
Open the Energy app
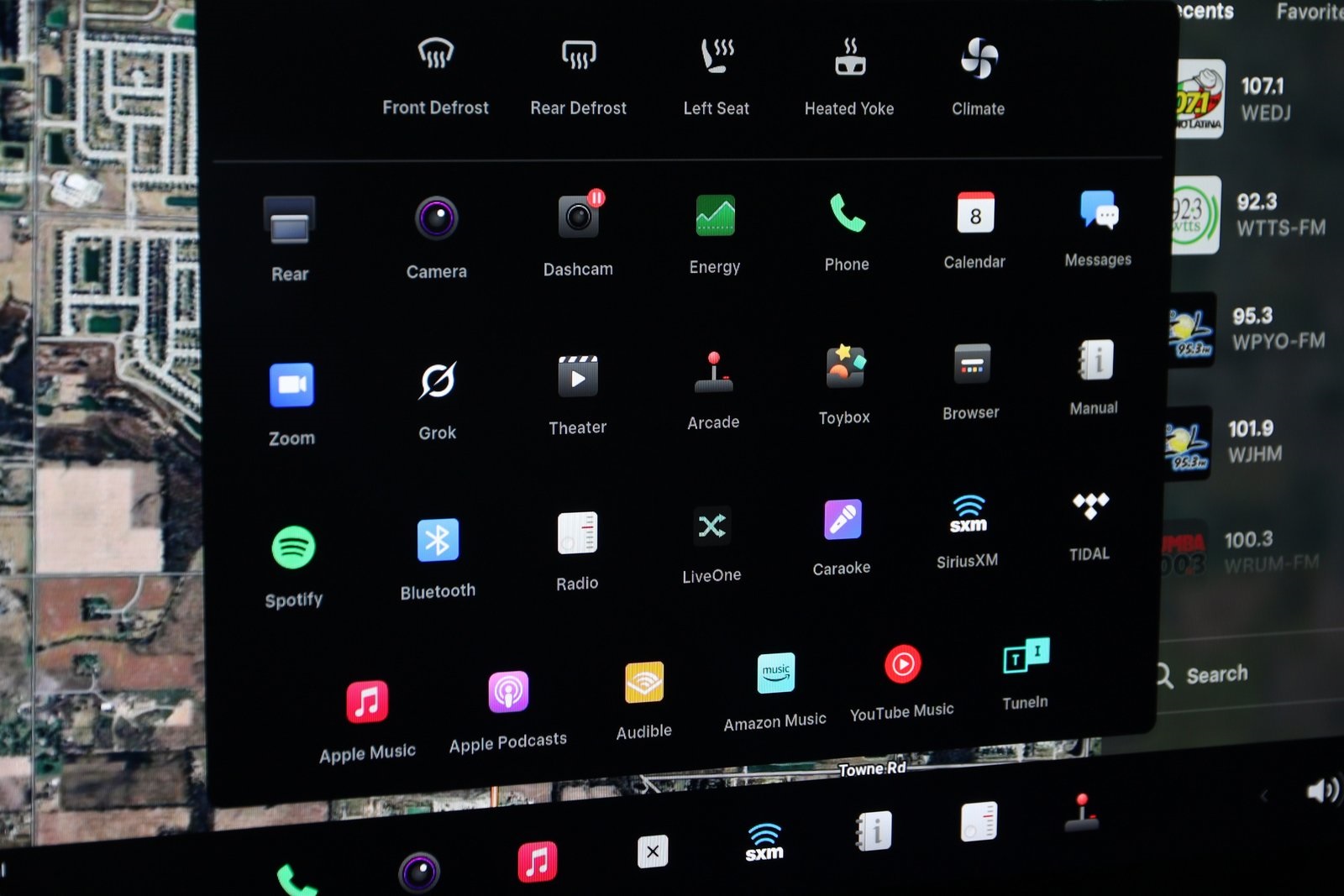pyautogui.click(x=715, y=217)
